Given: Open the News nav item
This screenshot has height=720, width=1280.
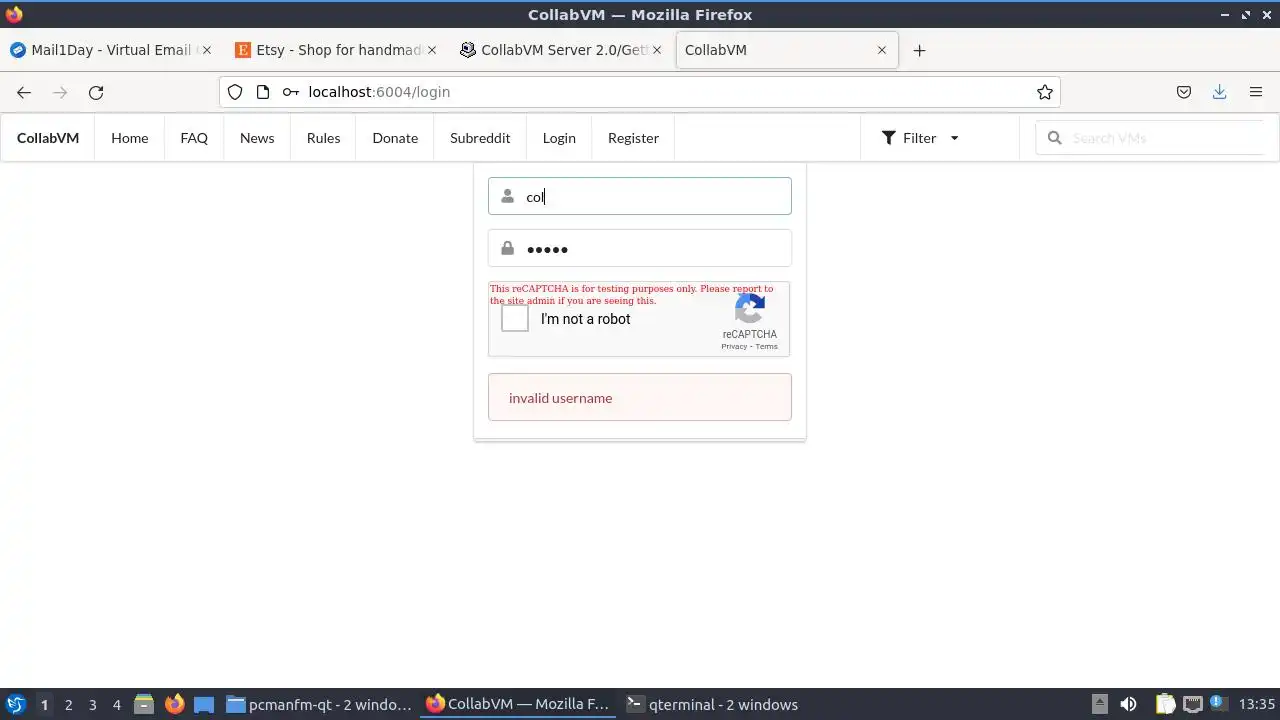Looking at the screenshot, I should click(x=257, y=138).
